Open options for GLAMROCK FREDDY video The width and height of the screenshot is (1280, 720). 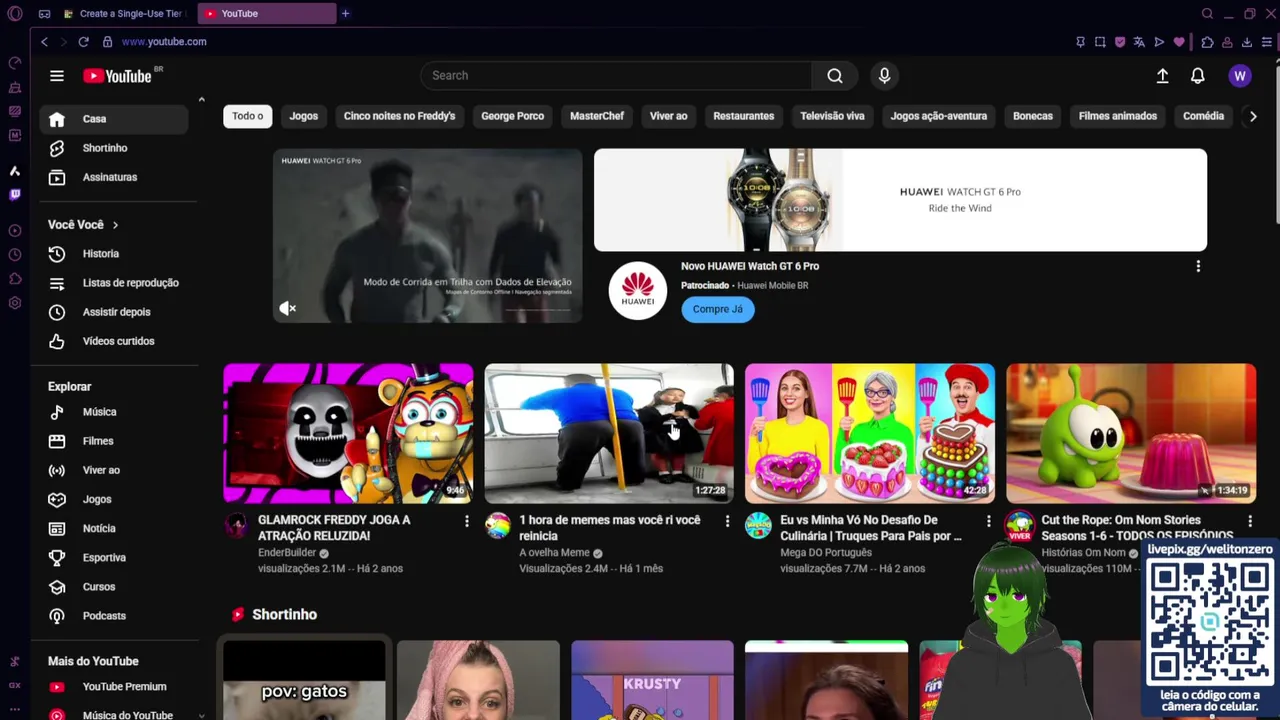pos(466,521)
